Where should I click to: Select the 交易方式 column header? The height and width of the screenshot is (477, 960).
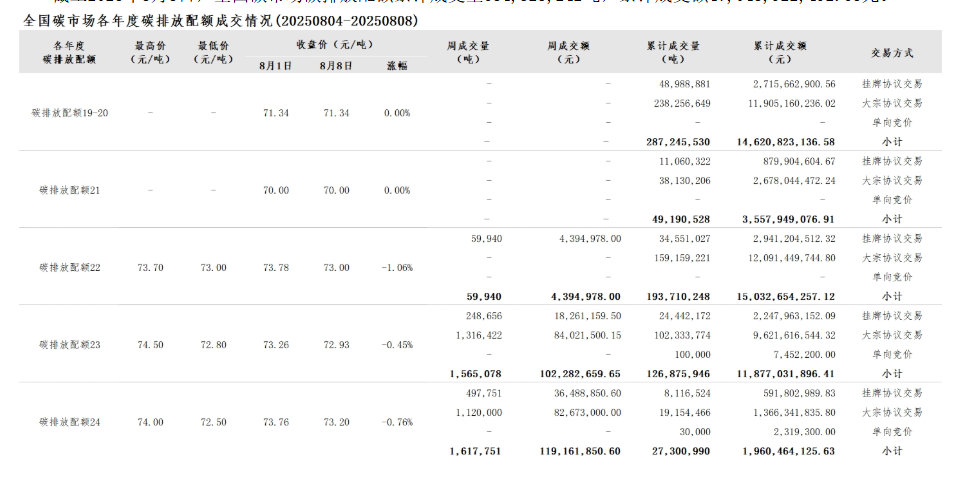[891, 52]
